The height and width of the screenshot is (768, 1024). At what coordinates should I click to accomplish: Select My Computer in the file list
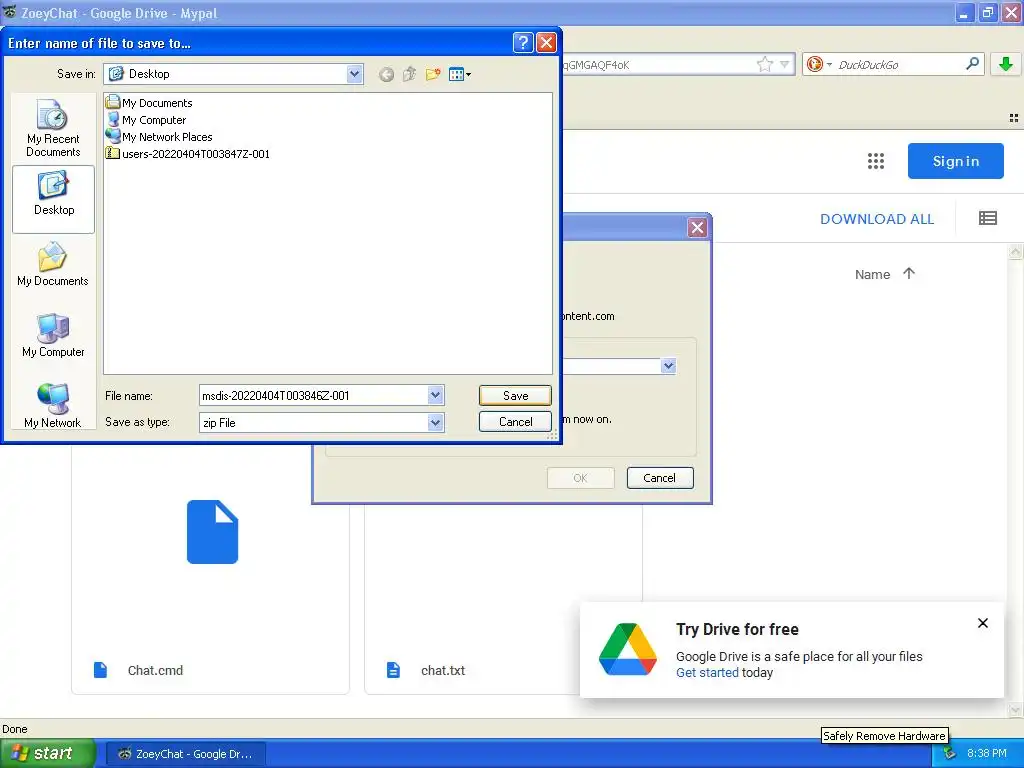(x=146, y=120)
